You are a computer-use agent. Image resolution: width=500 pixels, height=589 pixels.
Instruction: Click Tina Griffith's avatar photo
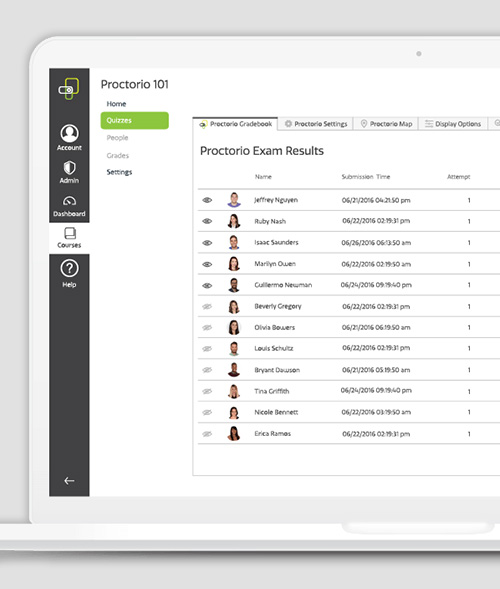(234, 391)
